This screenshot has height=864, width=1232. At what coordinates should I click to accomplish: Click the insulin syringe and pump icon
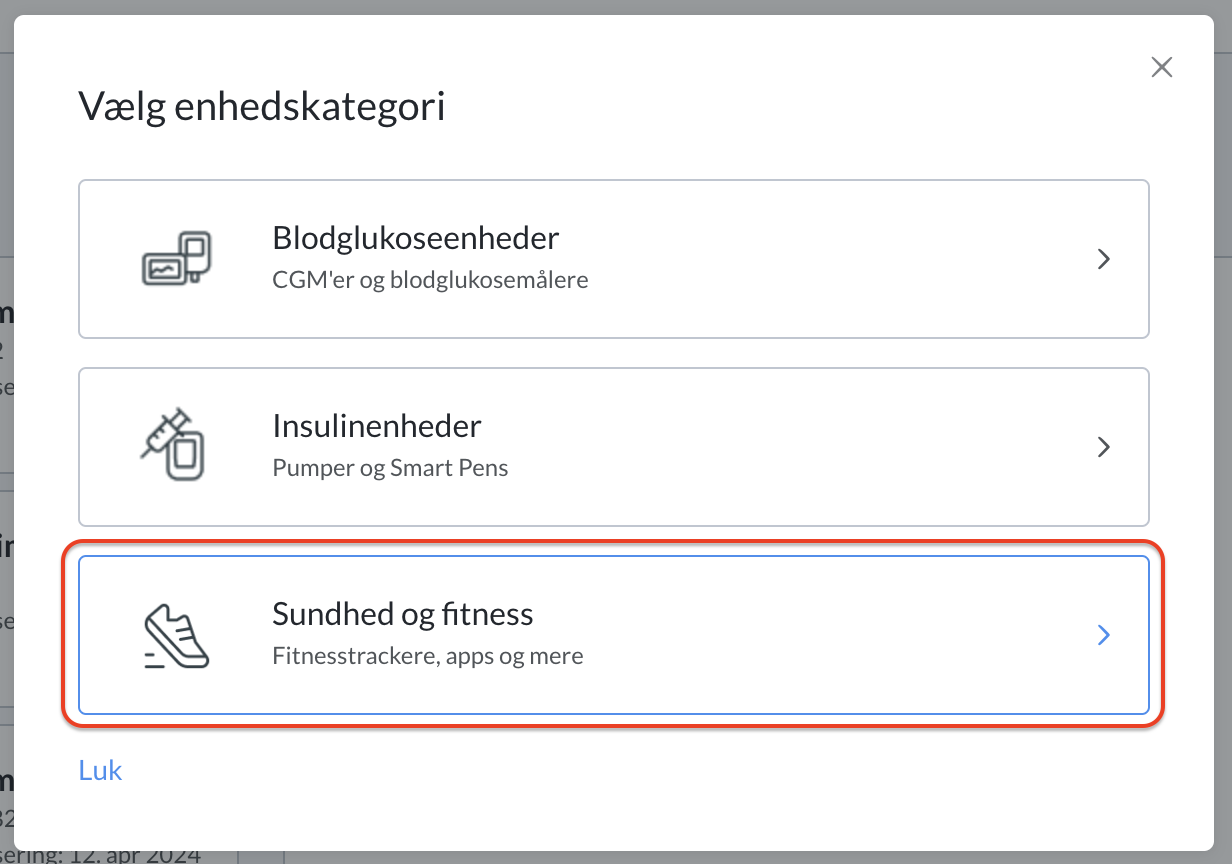coord(172,446)
